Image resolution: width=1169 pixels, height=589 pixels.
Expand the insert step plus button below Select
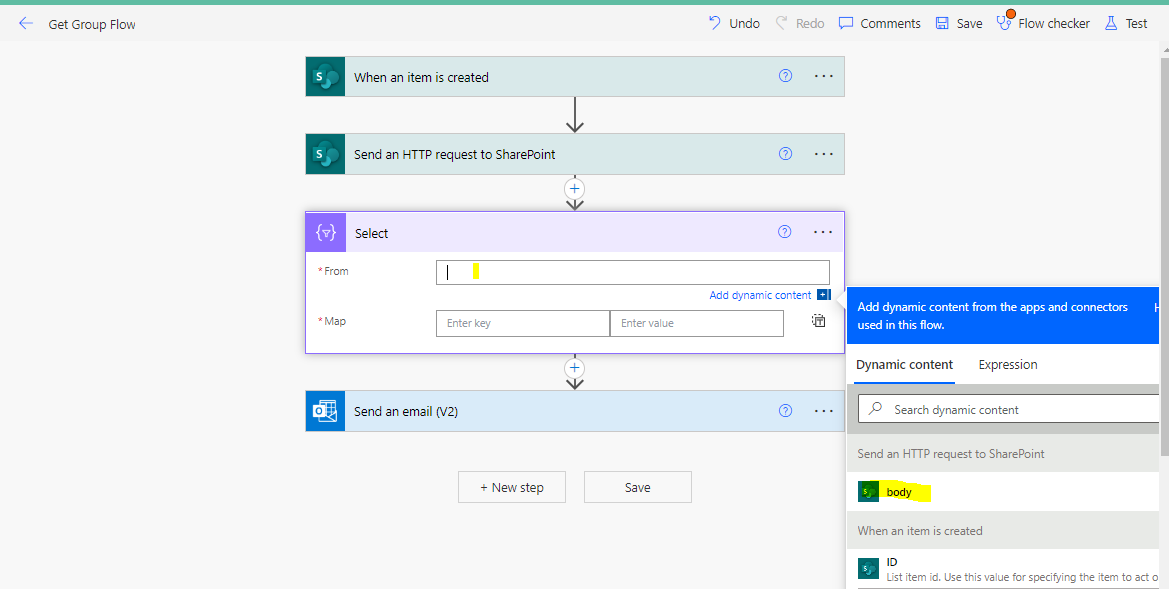point(574,368)
